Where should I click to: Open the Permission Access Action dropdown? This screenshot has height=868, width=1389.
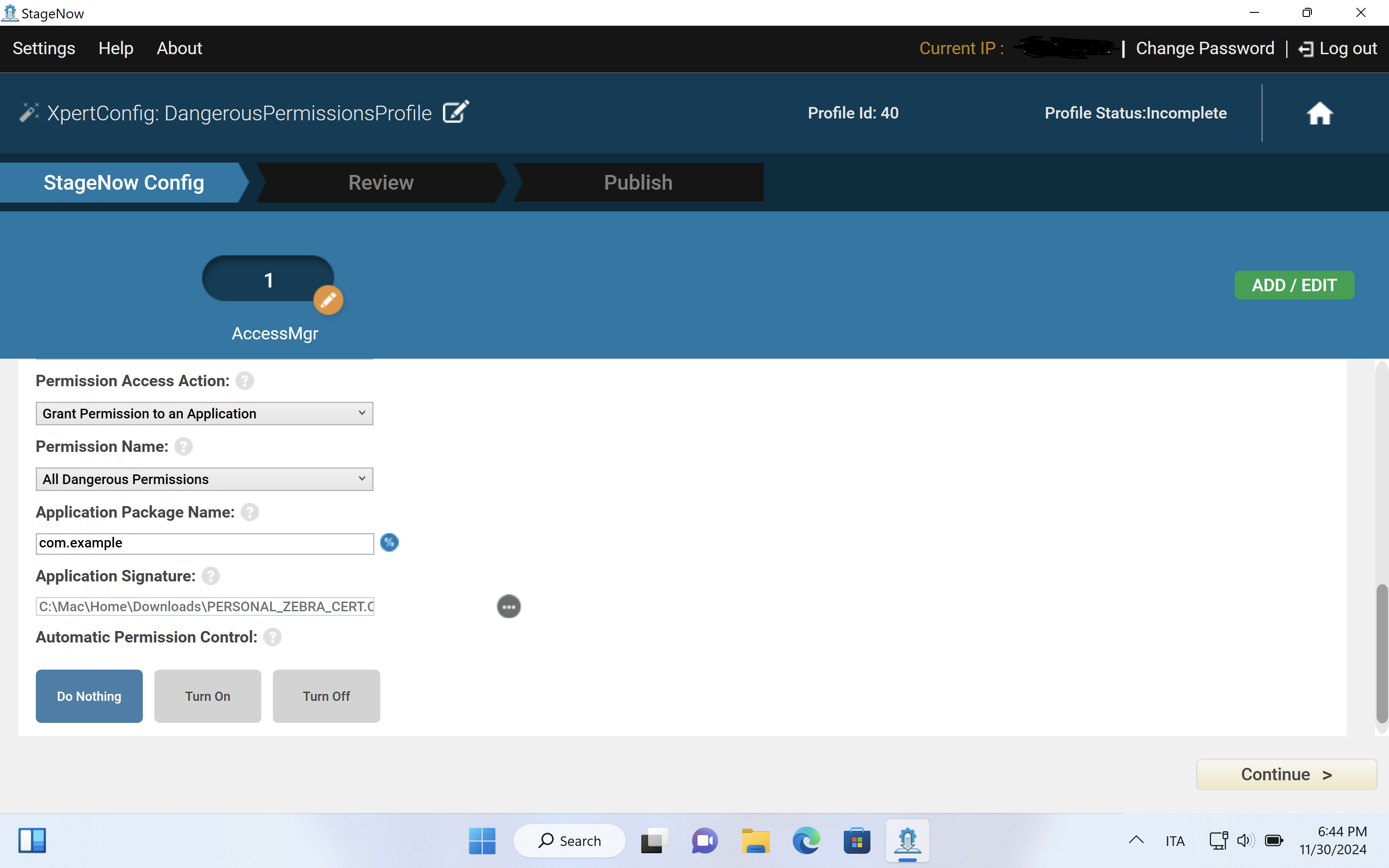[204, 413]
